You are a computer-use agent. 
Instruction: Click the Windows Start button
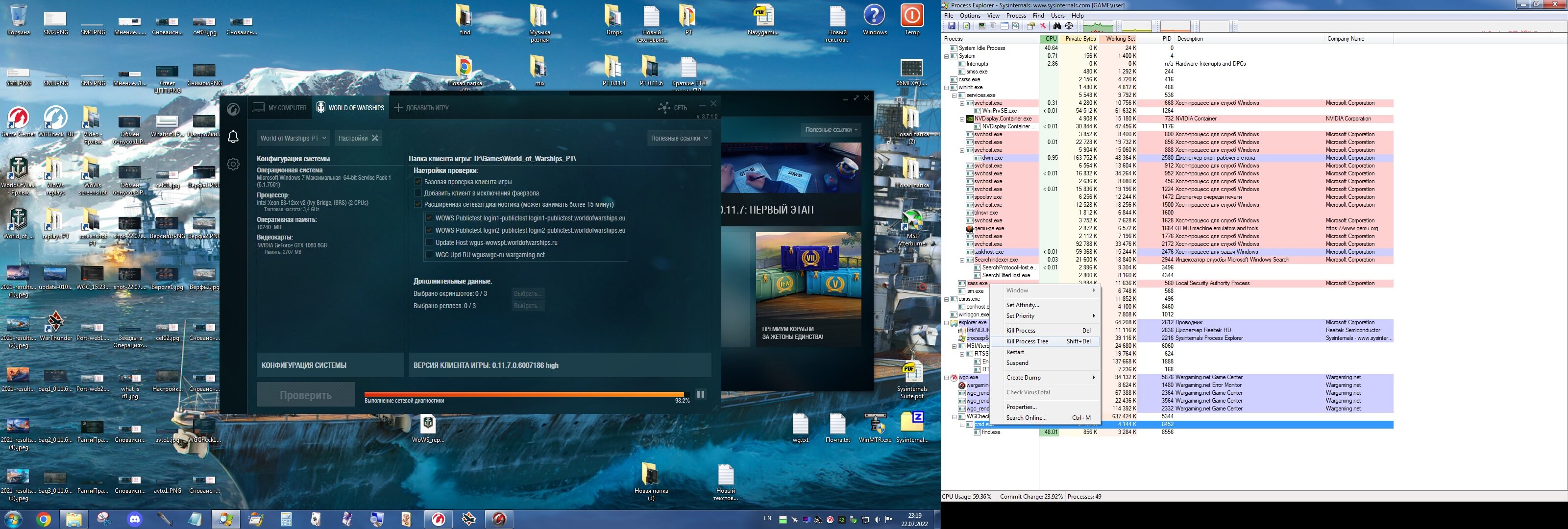pyautogui.click(x=13, y=519)
